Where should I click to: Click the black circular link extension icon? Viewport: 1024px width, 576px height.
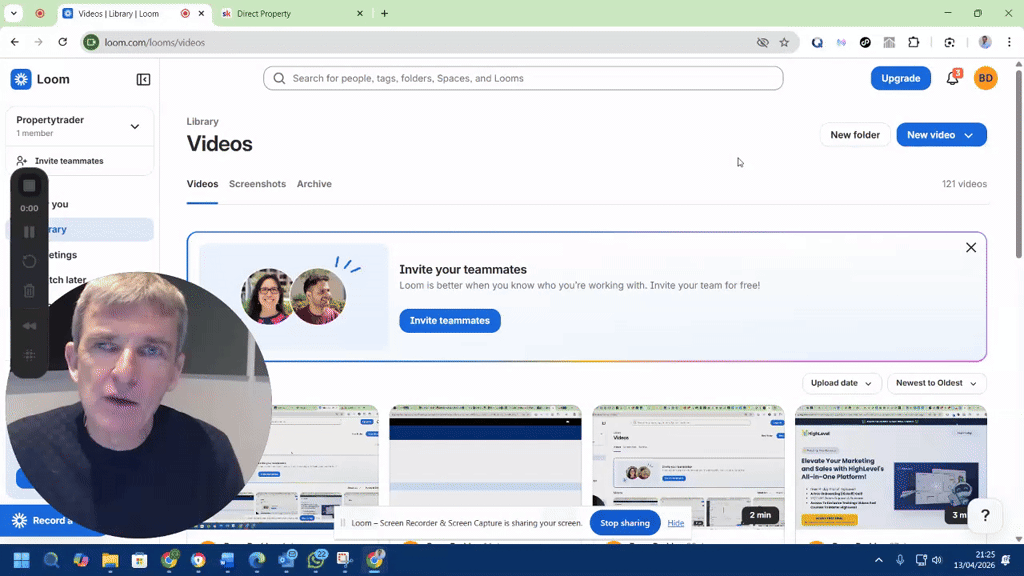coord(865,42)
